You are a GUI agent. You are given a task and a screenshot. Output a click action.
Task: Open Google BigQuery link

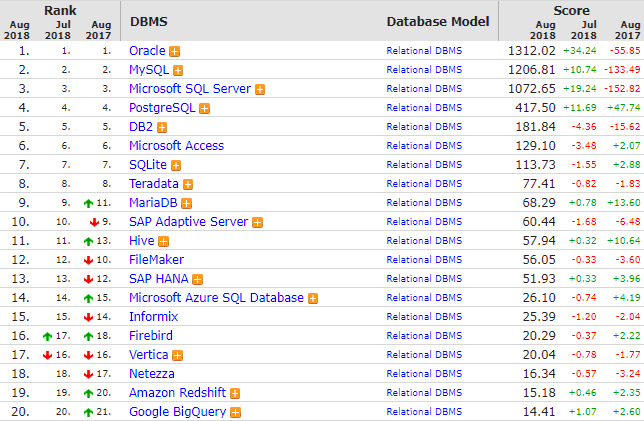tap(177, 412)
